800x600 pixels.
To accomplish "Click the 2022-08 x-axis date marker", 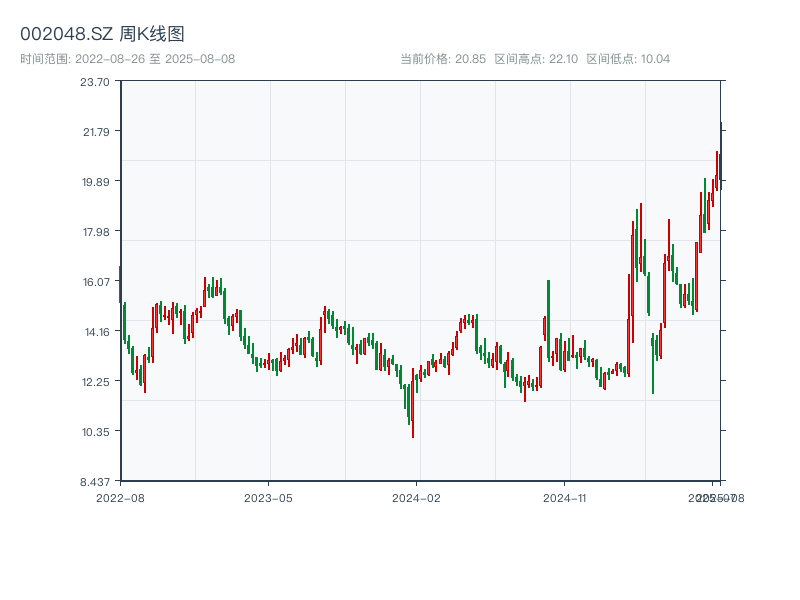I will [x=120, y=497].
